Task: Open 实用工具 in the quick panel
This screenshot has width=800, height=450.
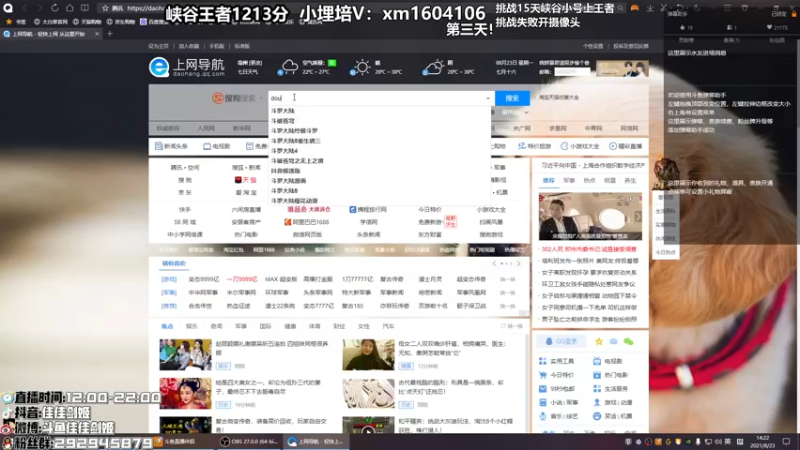Action: (557, 361)
